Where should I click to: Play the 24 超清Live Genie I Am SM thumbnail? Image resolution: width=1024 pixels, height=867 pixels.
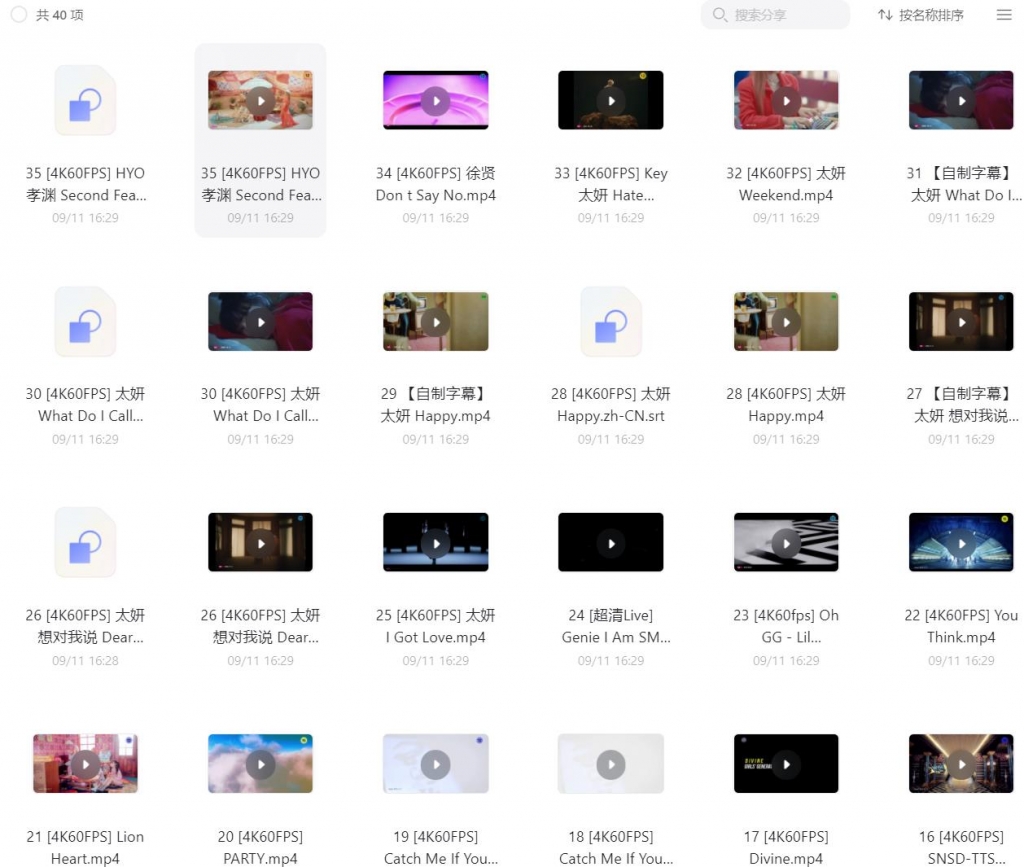tap(611, 543)
